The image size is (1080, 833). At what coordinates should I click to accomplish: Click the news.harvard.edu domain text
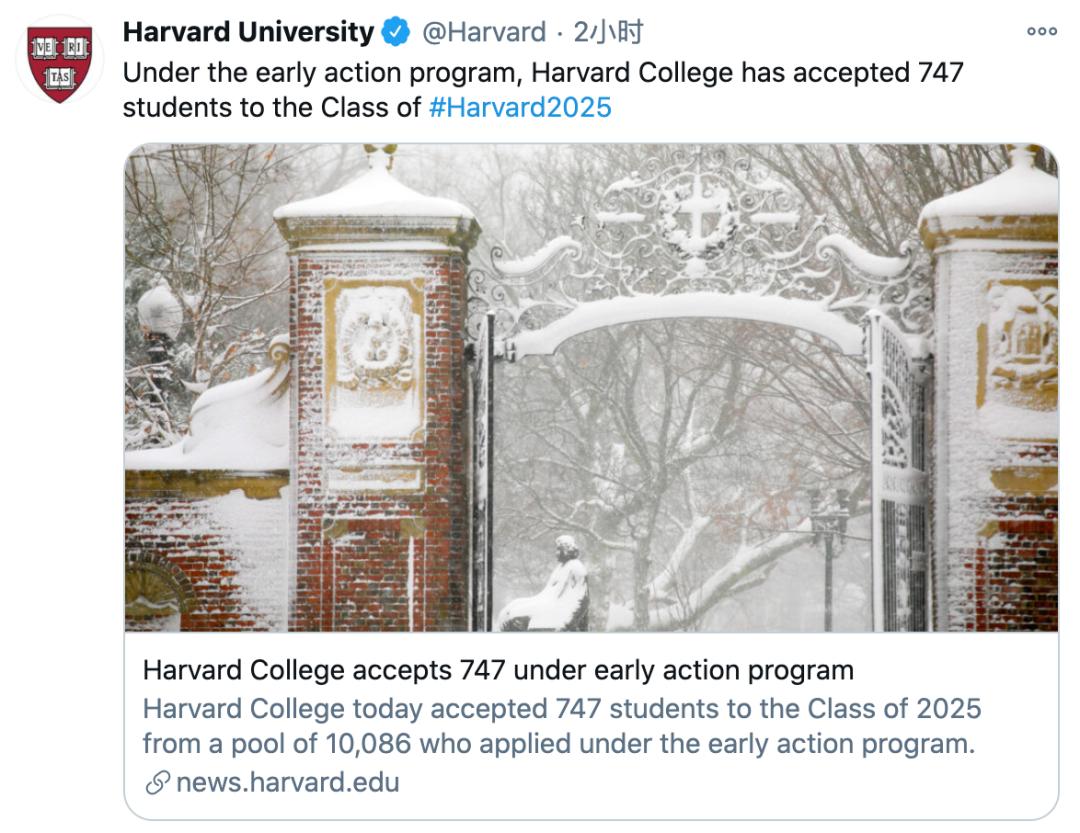click(x=287, y=782)
